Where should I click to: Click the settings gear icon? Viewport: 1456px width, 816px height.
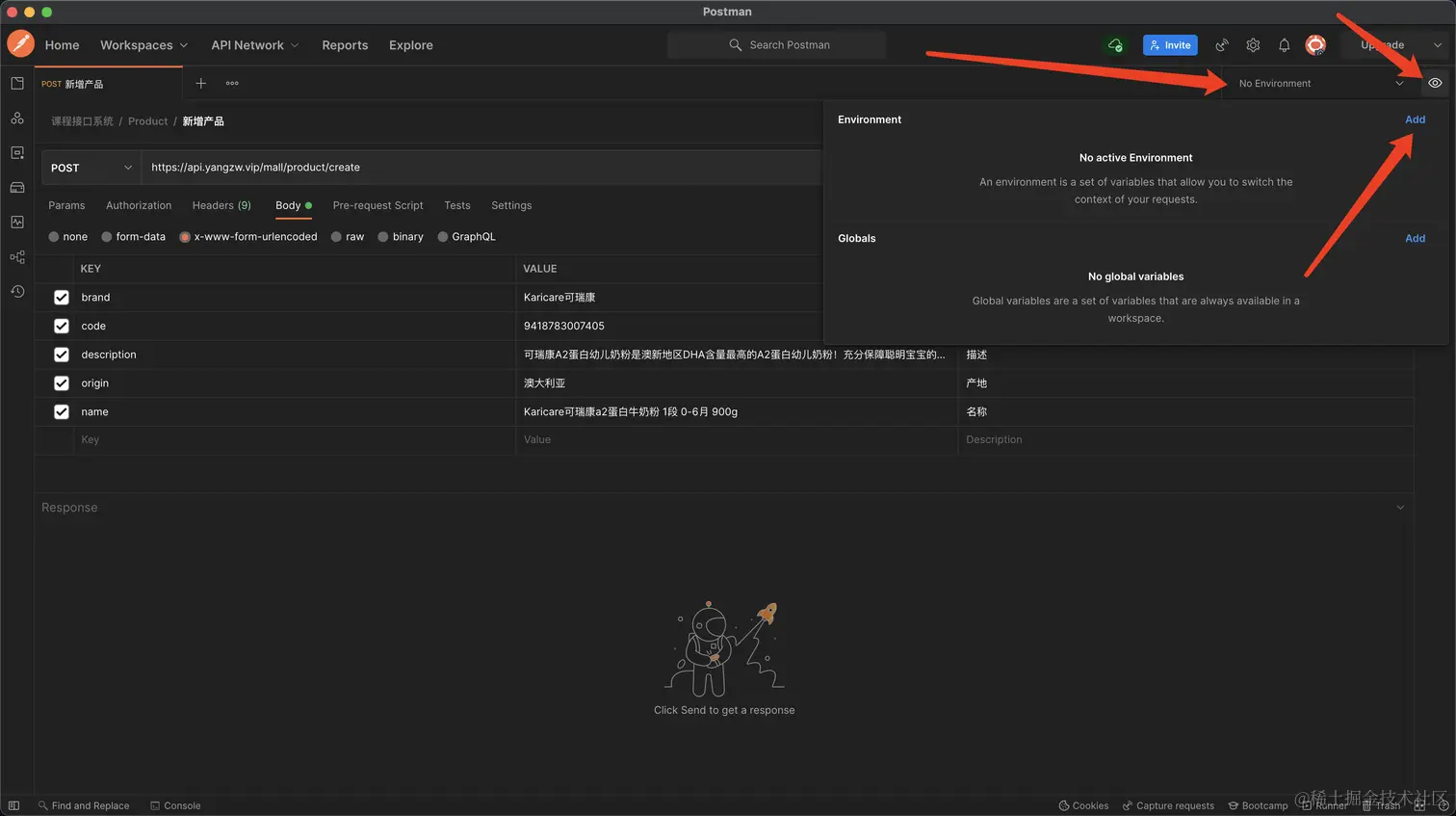coord(1253,45)
